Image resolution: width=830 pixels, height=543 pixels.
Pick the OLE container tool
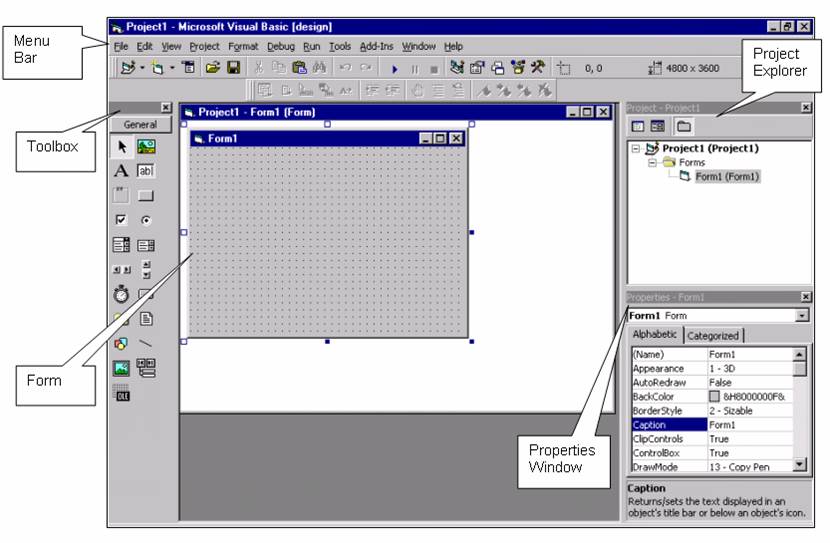[x=122, y=393]
